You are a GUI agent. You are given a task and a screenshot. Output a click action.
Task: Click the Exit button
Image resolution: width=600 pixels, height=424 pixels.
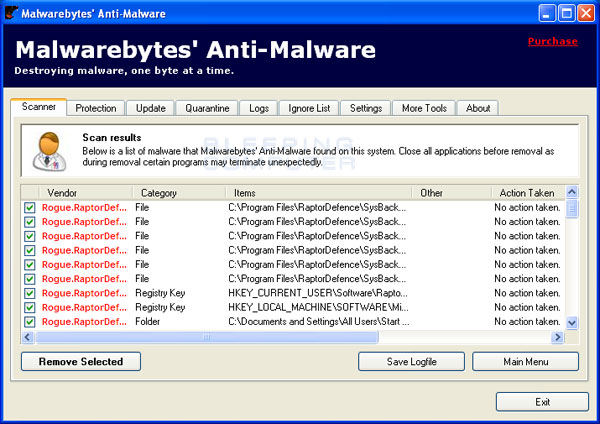coord(542,402)
